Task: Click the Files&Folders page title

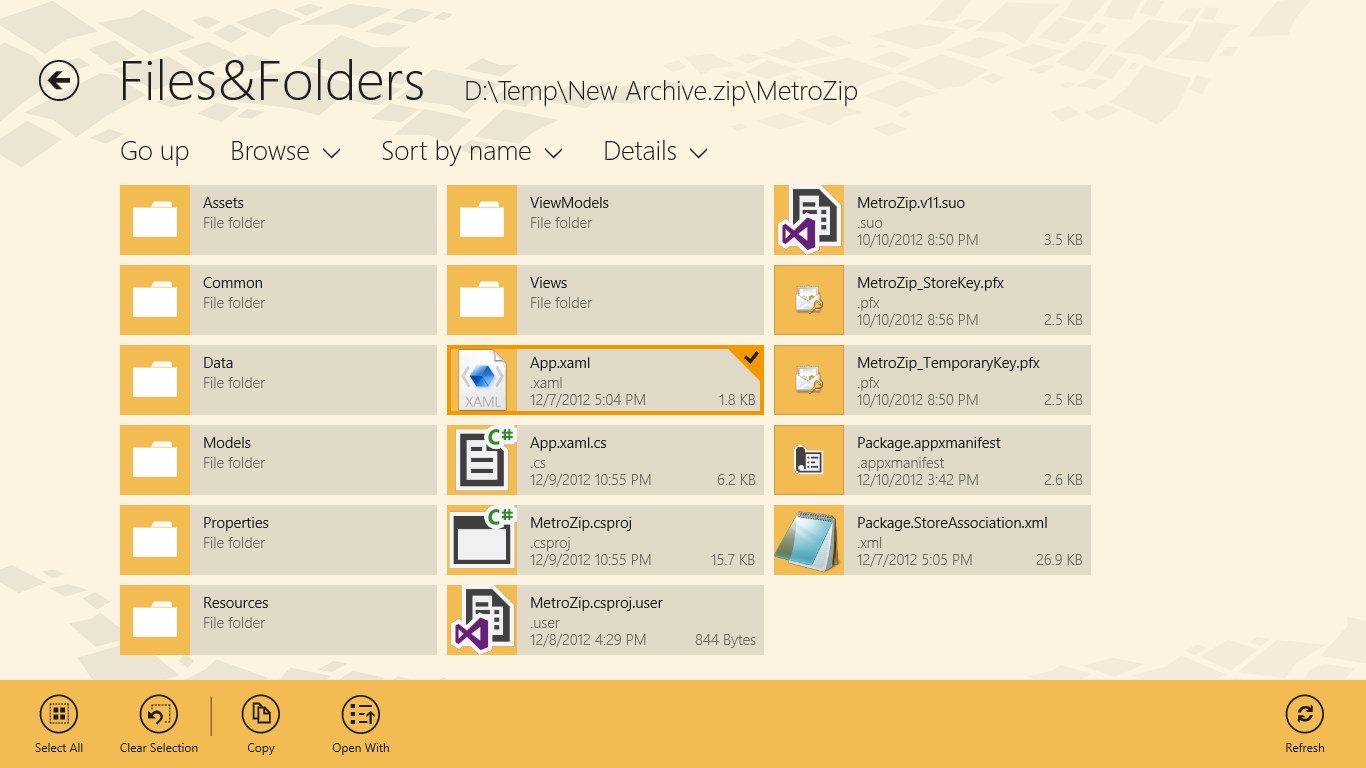Action: pos(272,82)
